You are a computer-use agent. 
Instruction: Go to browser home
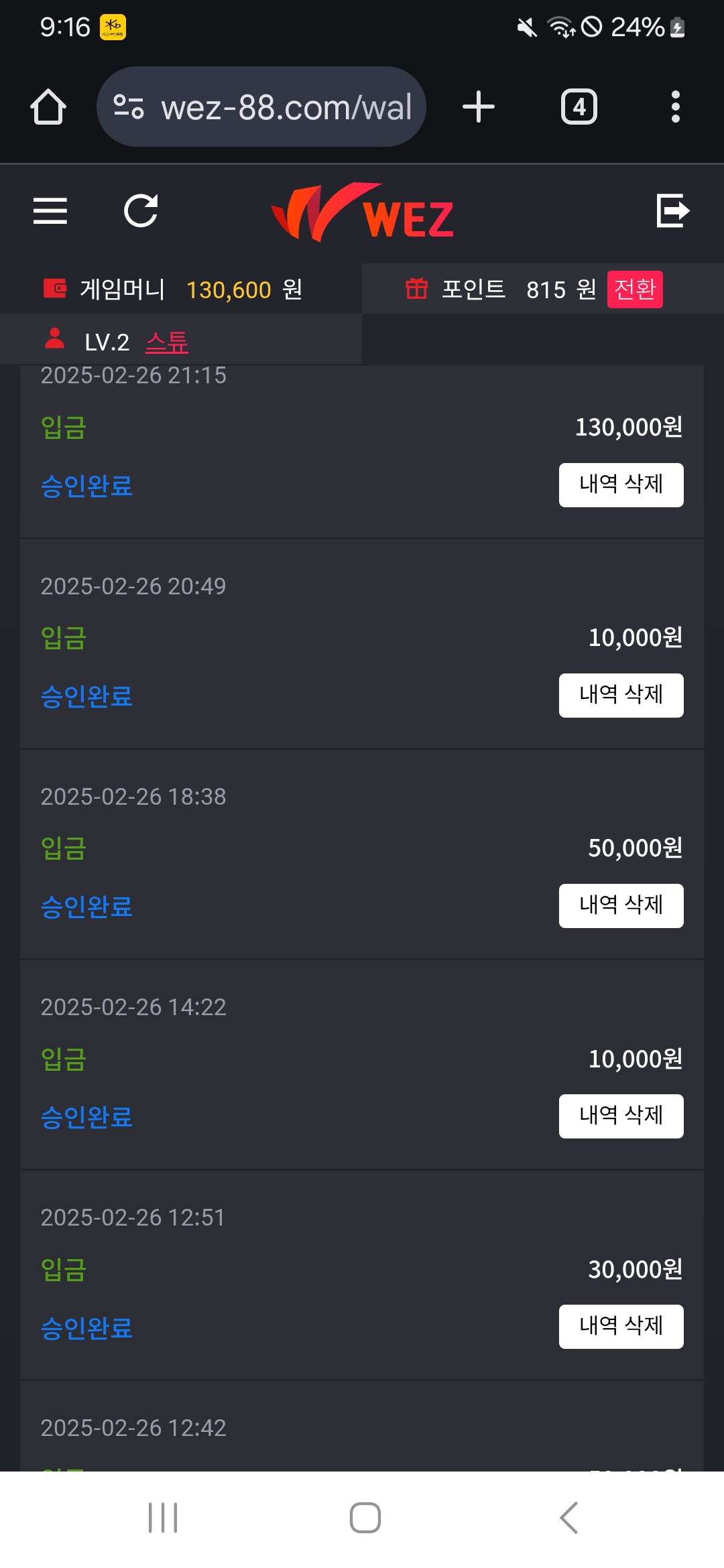(x=48, y=107)
